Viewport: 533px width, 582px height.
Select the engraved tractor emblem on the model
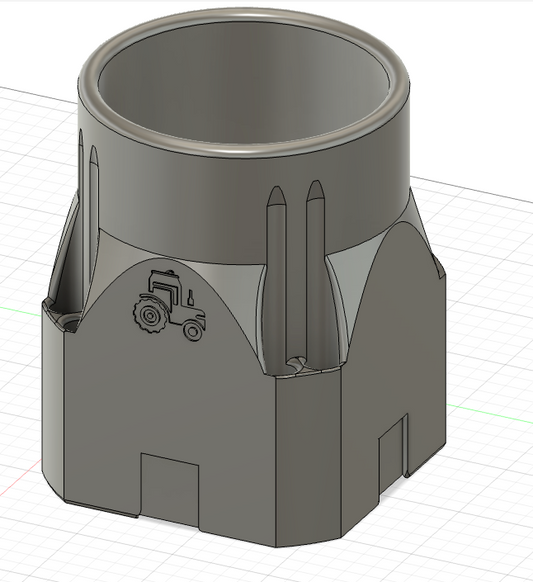(x=169, y=305)
